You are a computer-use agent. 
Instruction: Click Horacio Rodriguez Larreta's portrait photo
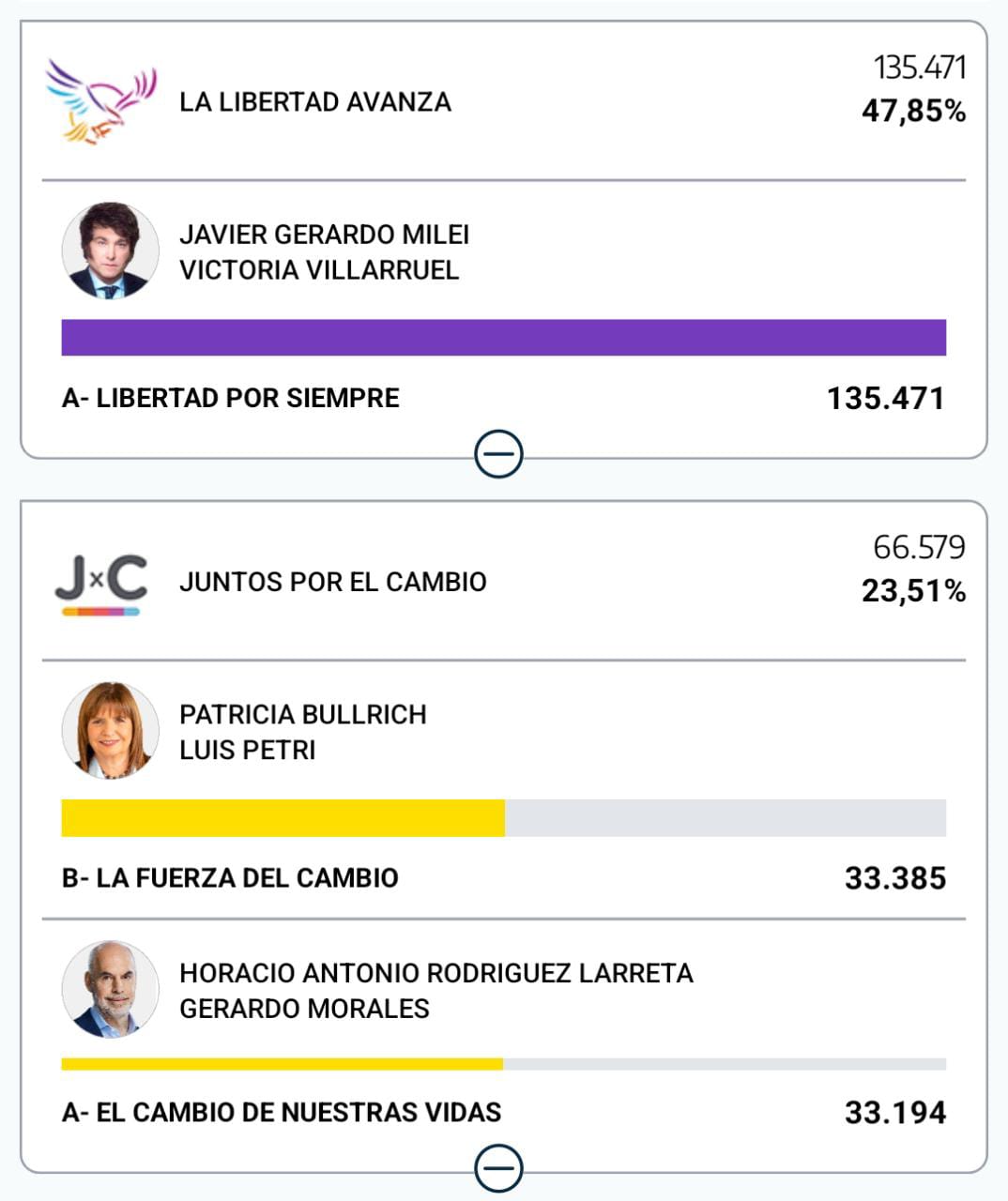pos(110,989)
